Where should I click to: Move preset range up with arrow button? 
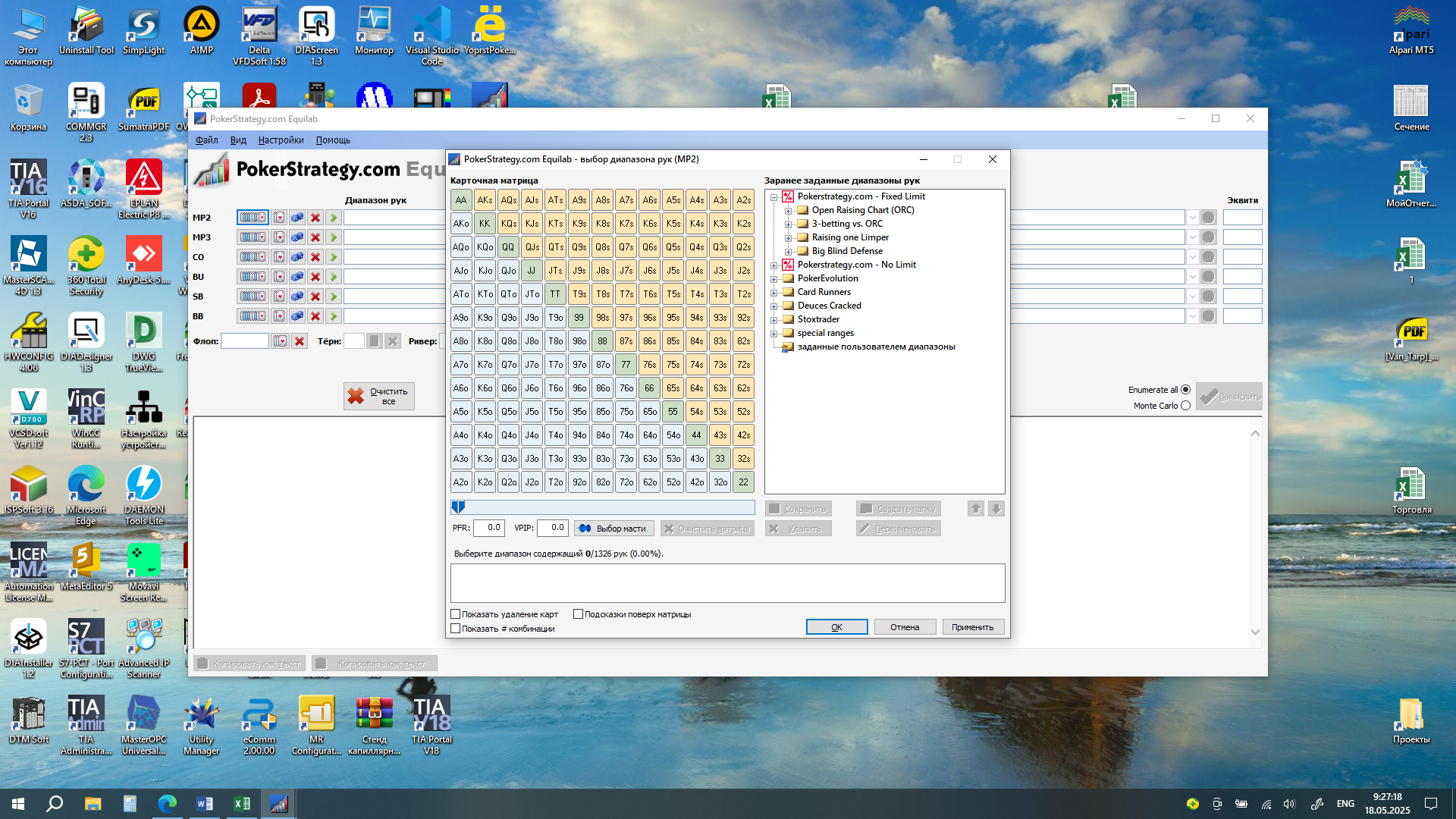[x=976, y=509]
